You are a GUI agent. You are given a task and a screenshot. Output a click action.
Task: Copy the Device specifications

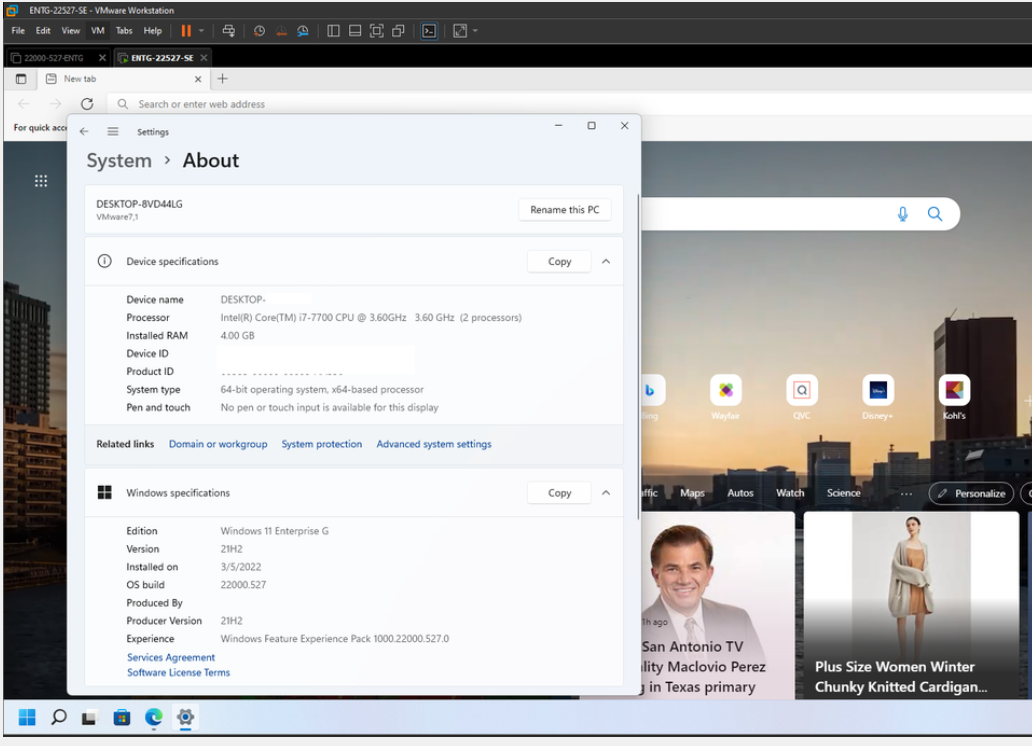pyautogui.click(x=559, y=261)
